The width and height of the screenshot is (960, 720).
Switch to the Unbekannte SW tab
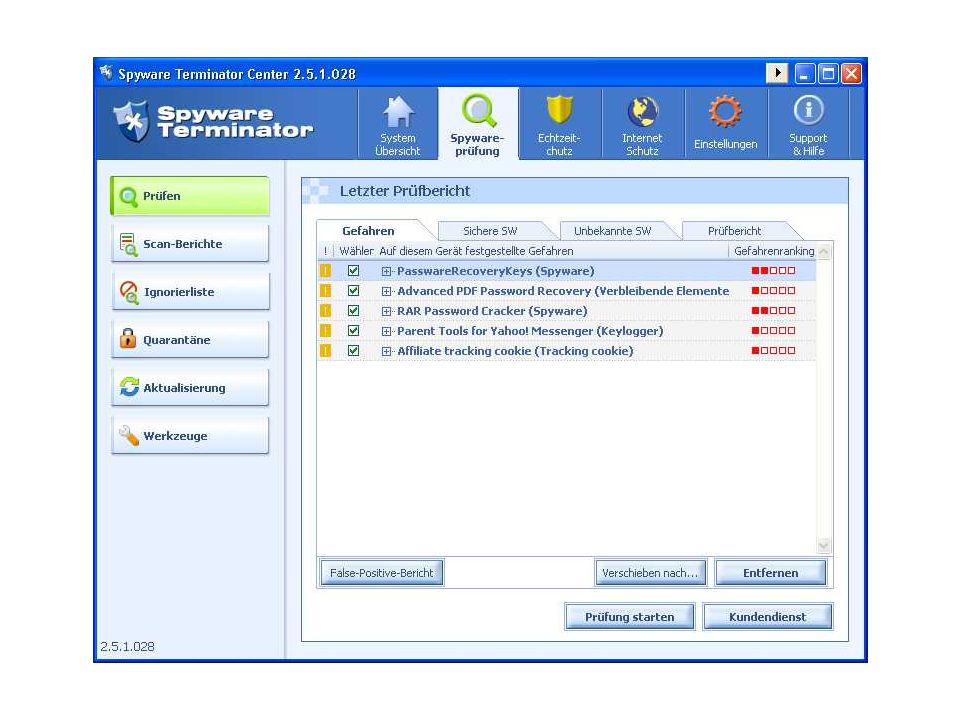click(613, 231)
